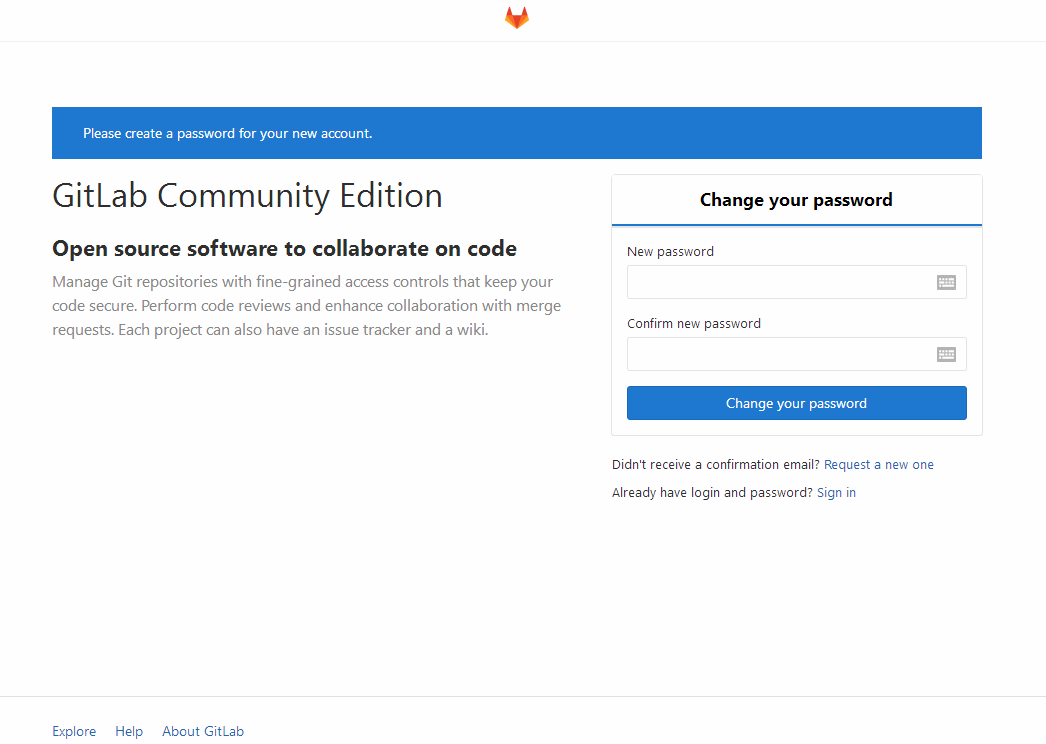Click the blue Change your password button

797,403
